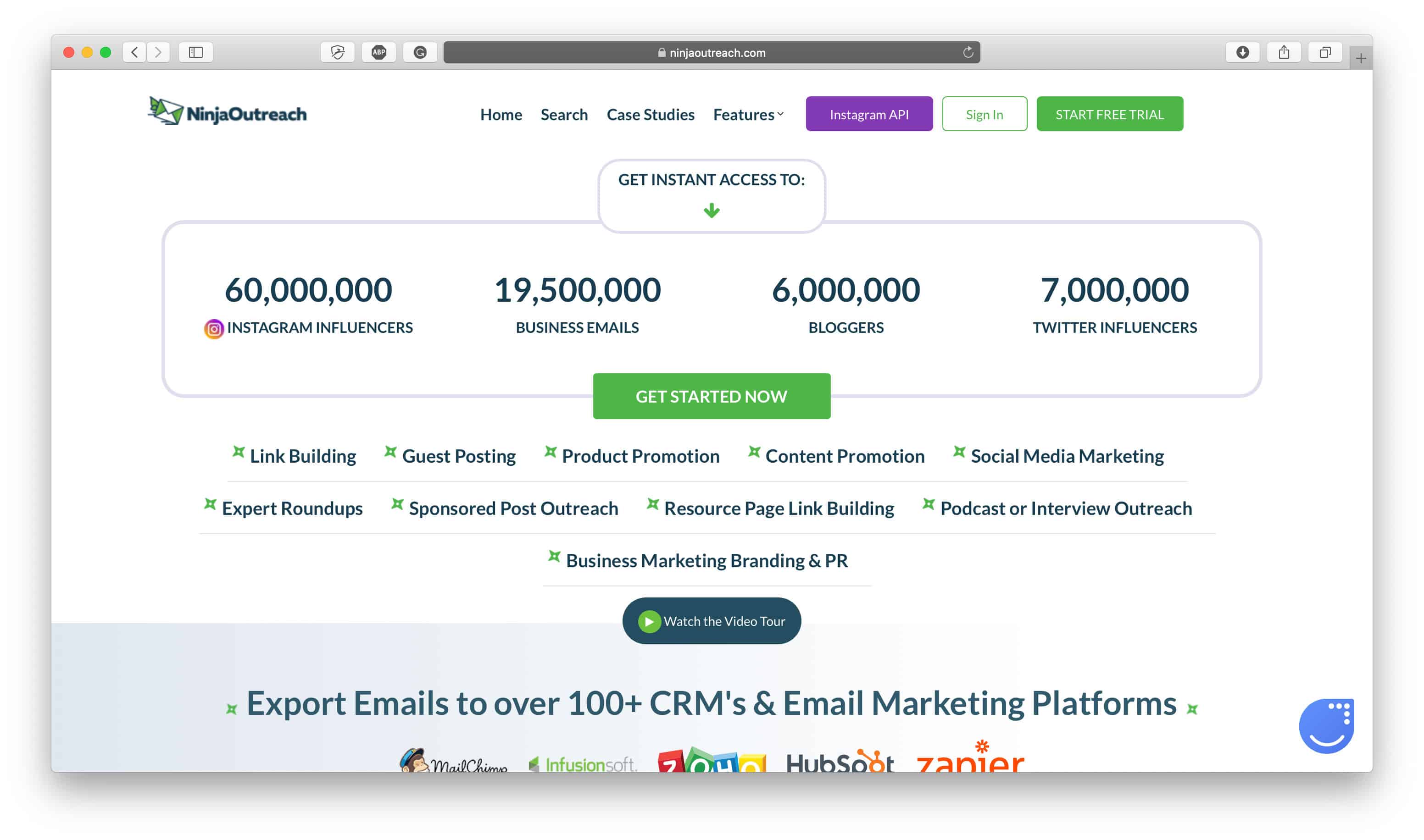Open the Home nav item
The width and height of the screenshot is (1424, 840).
pyautogui.click(x=501, y=115)
